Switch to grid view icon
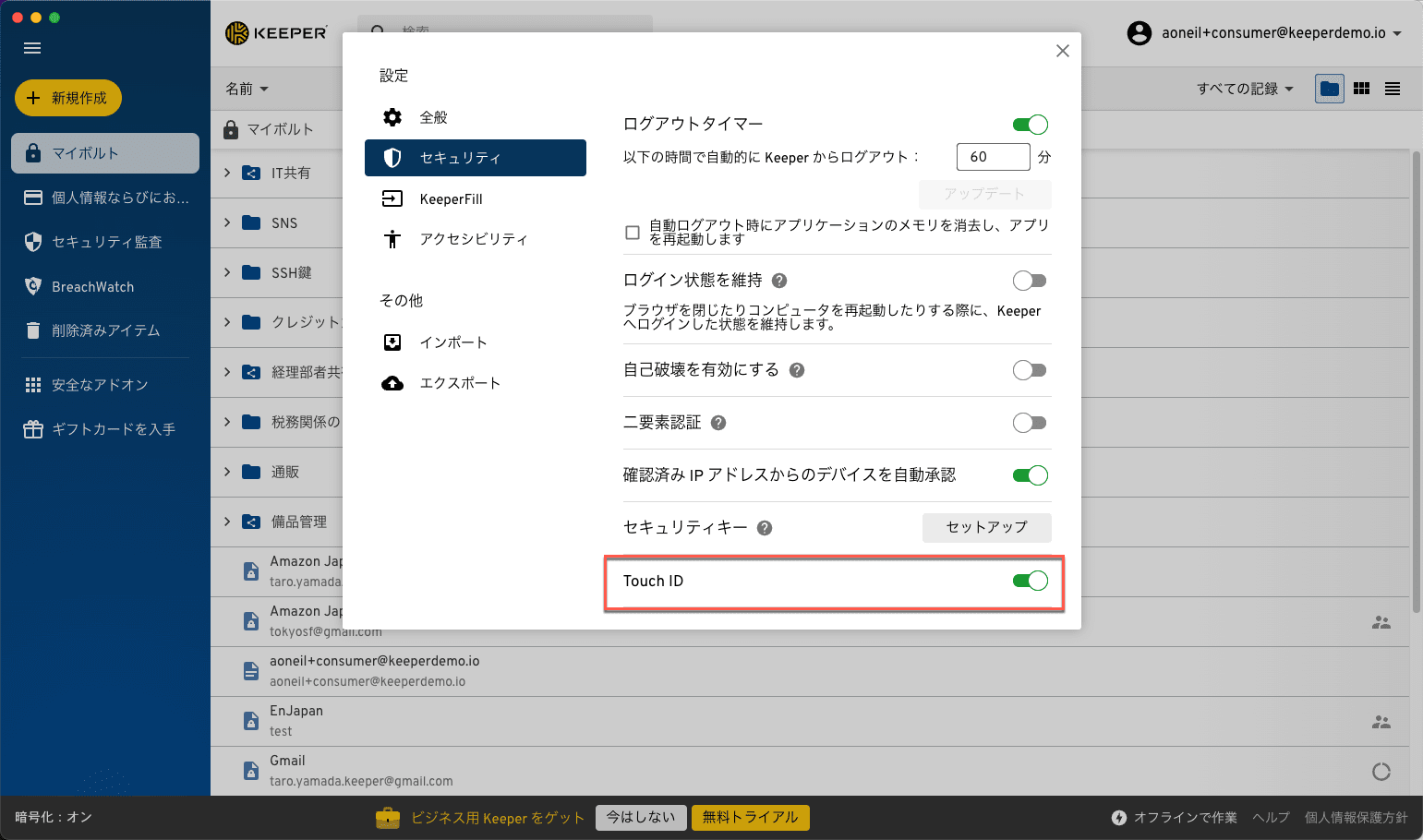The image size is (1423, 840). click(x=1361, y=89)
